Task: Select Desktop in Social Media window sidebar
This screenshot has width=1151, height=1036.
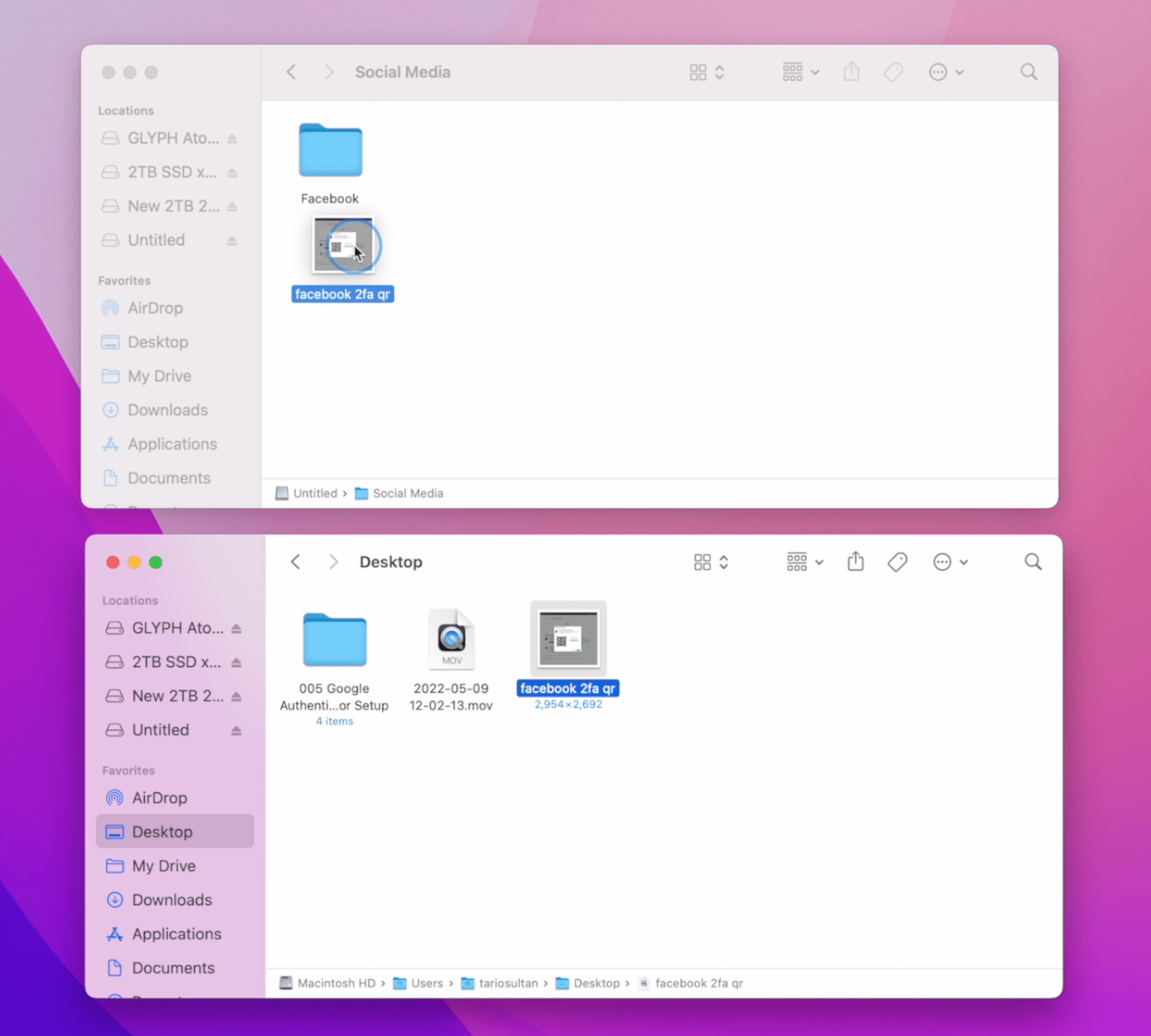Action: point(171,342)
